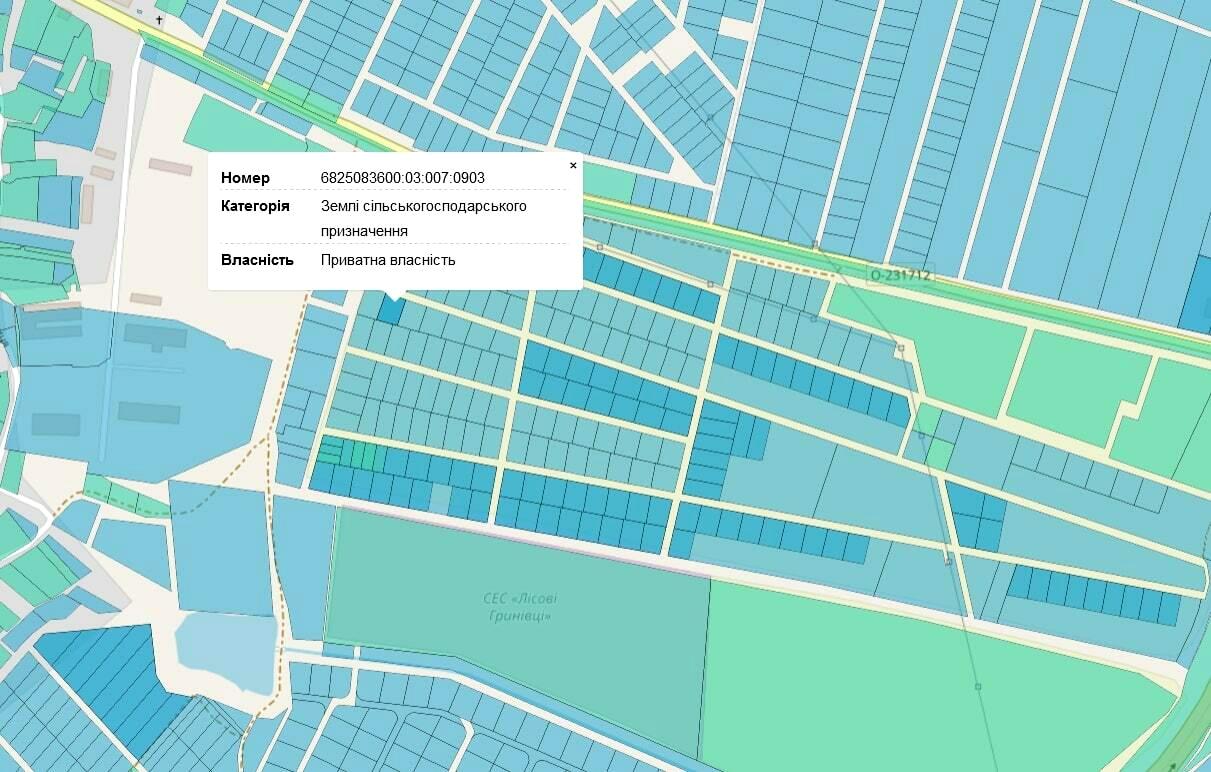Screen dimensions: 1211x772
Task: Select the highlighted parcel under the popup pointer
Action: point(390,309)
